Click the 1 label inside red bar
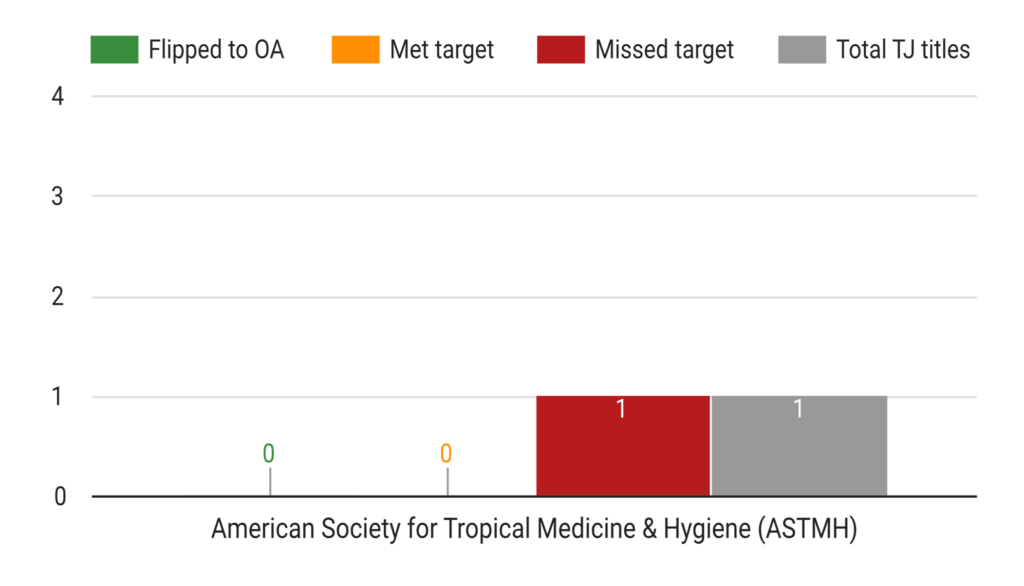 tap(621, 409)
